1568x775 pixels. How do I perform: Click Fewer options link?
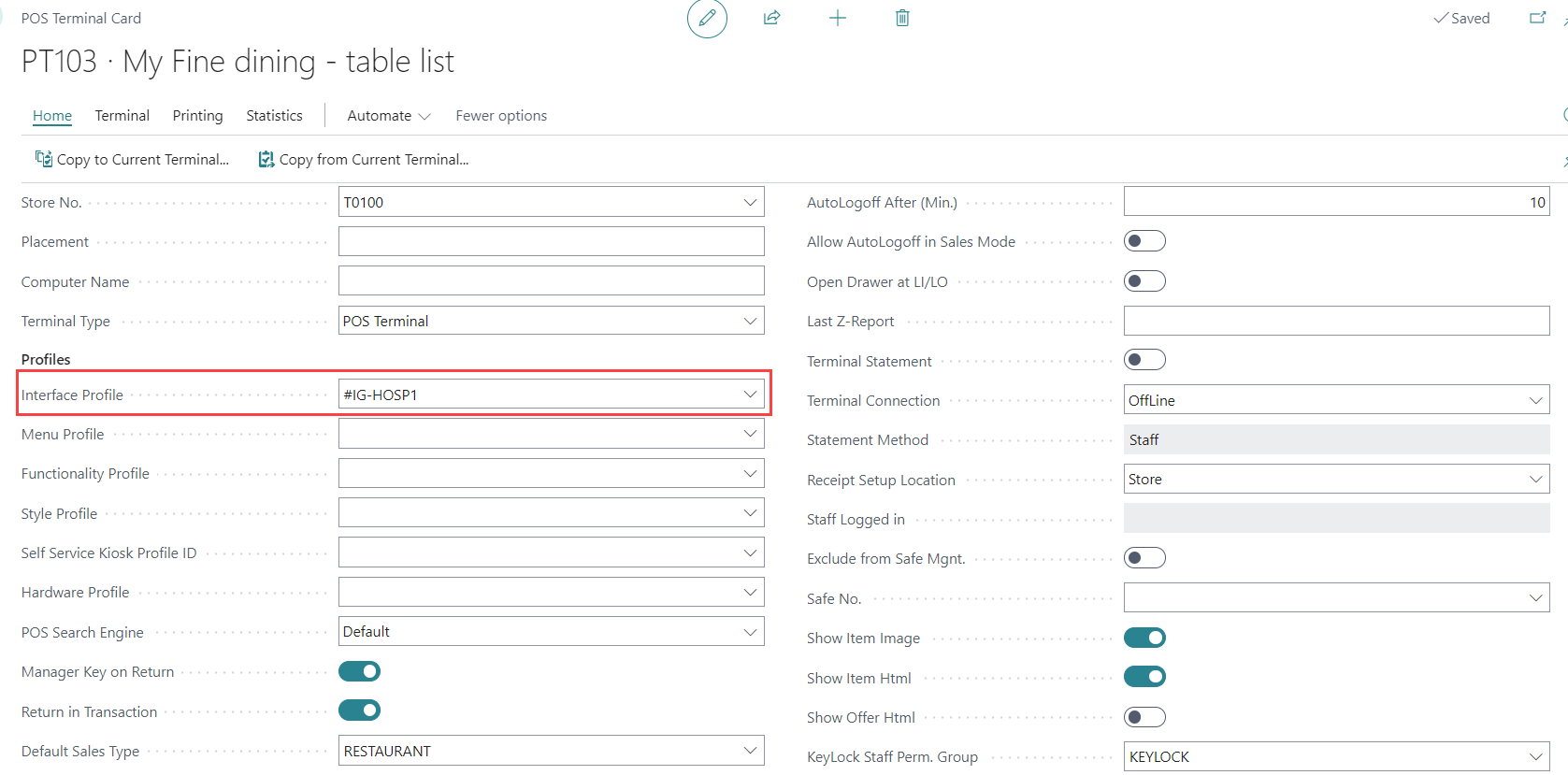click(x=501, y=116)
